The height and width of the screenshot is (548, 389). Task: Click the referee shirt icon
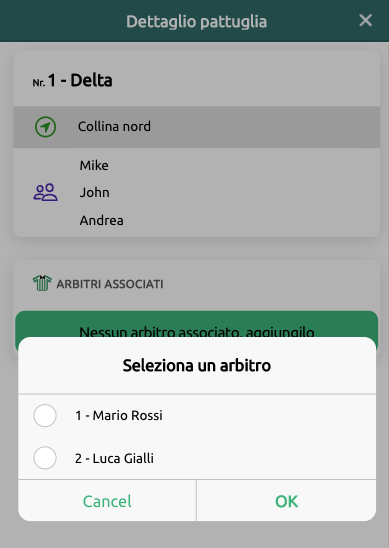(x=42, y=283)
